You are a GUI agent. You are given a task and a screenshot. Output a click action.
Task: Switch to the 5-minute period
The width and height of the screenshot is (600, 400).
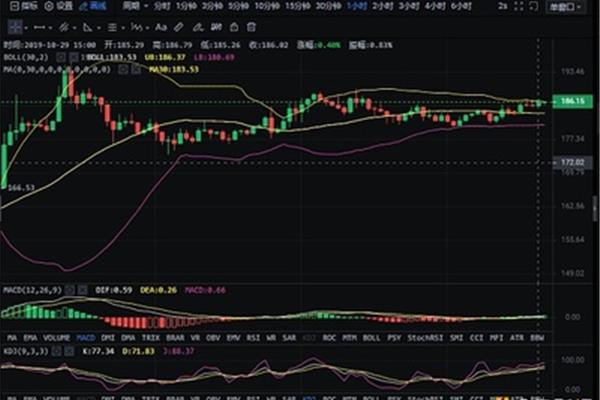tap(238, 6)
